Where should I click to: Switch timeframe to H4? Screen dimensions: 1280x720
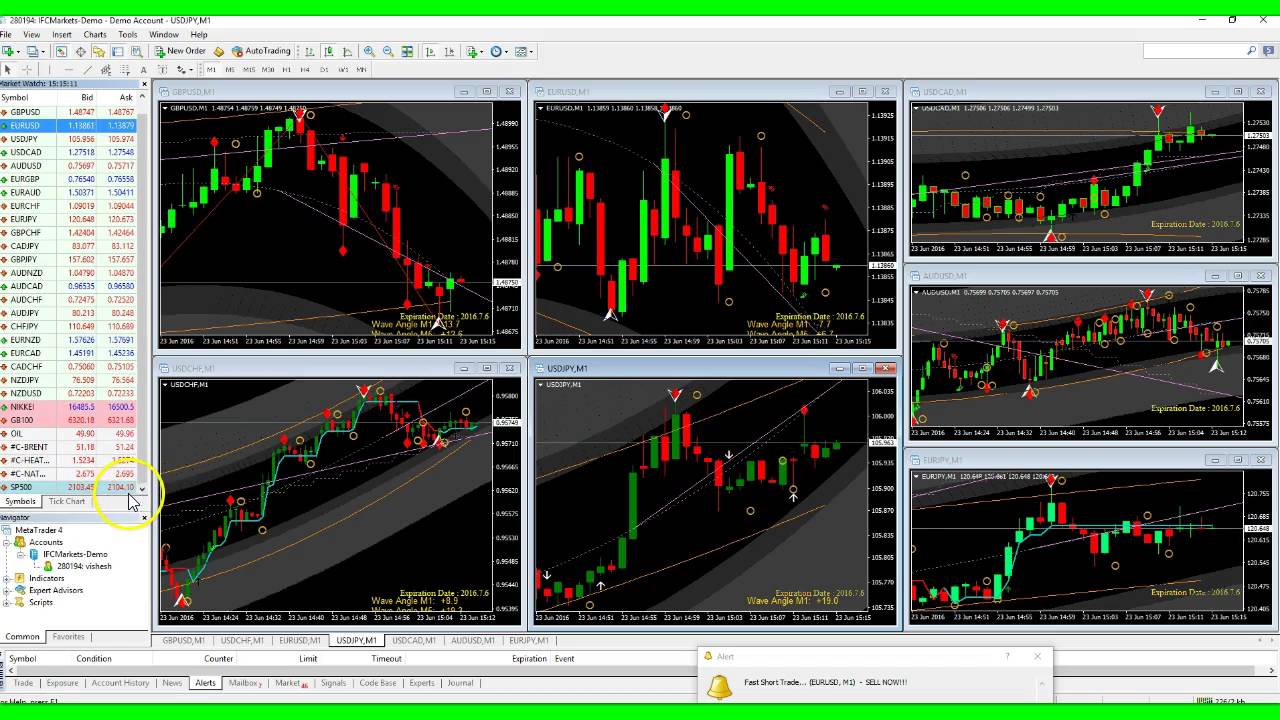point(305,70)
